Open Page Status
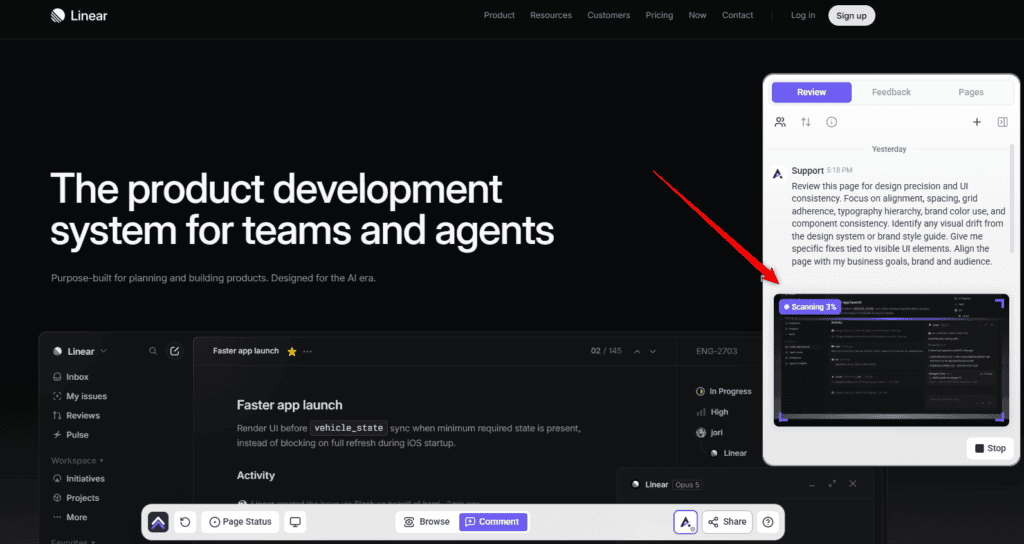 tap(240, 522)
